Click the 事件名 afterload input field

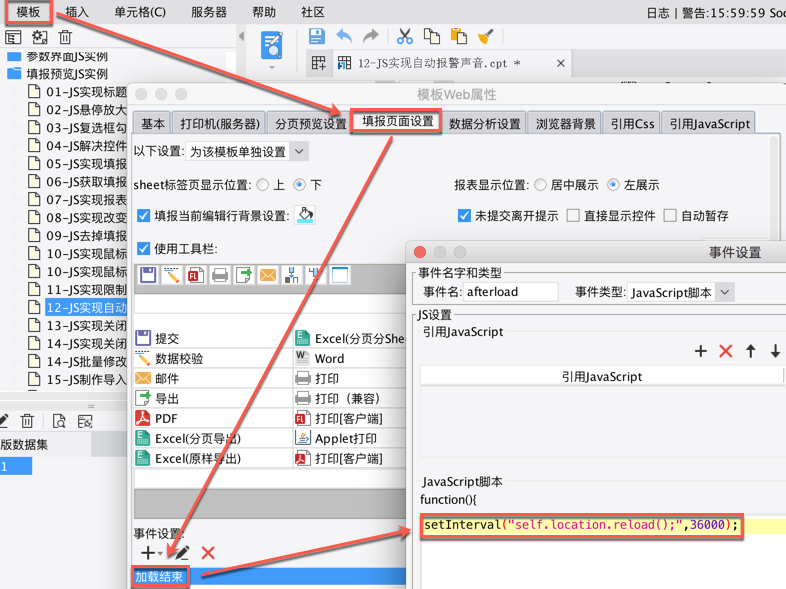point(511,292)
